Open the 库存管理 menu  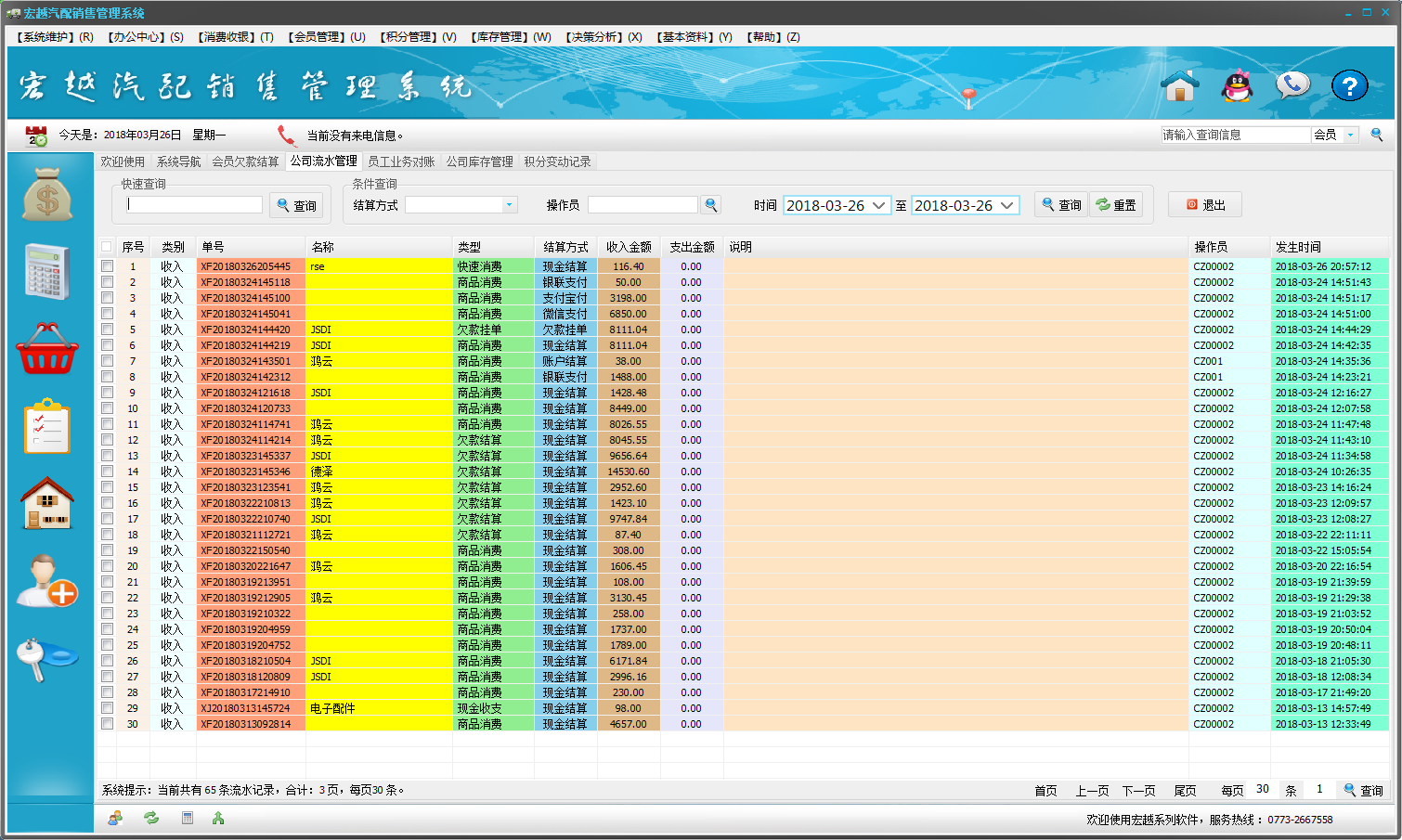511,37
